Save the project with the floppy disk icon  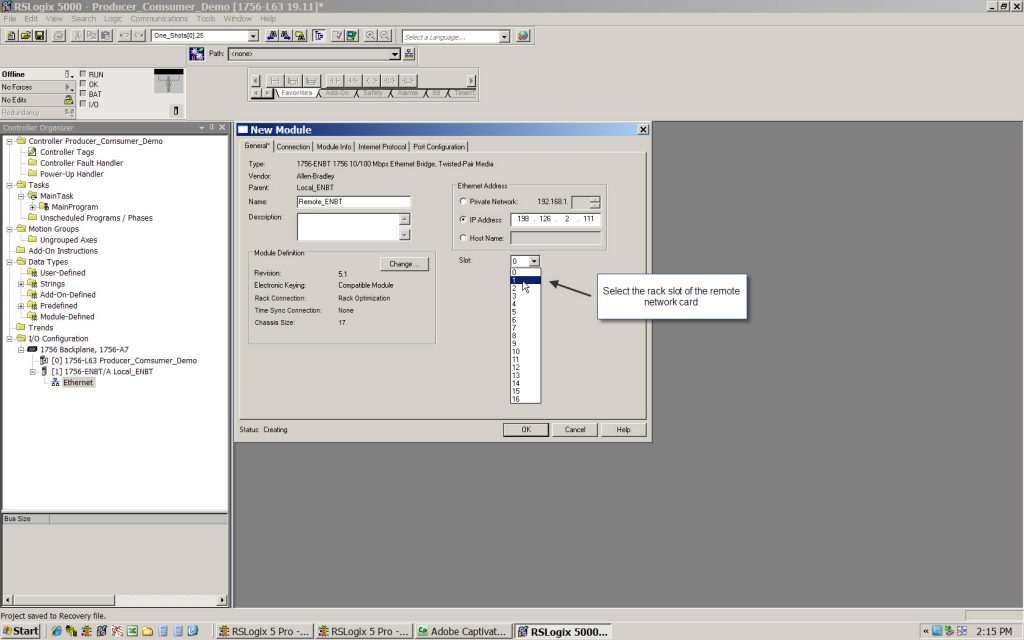coord(39,36)
